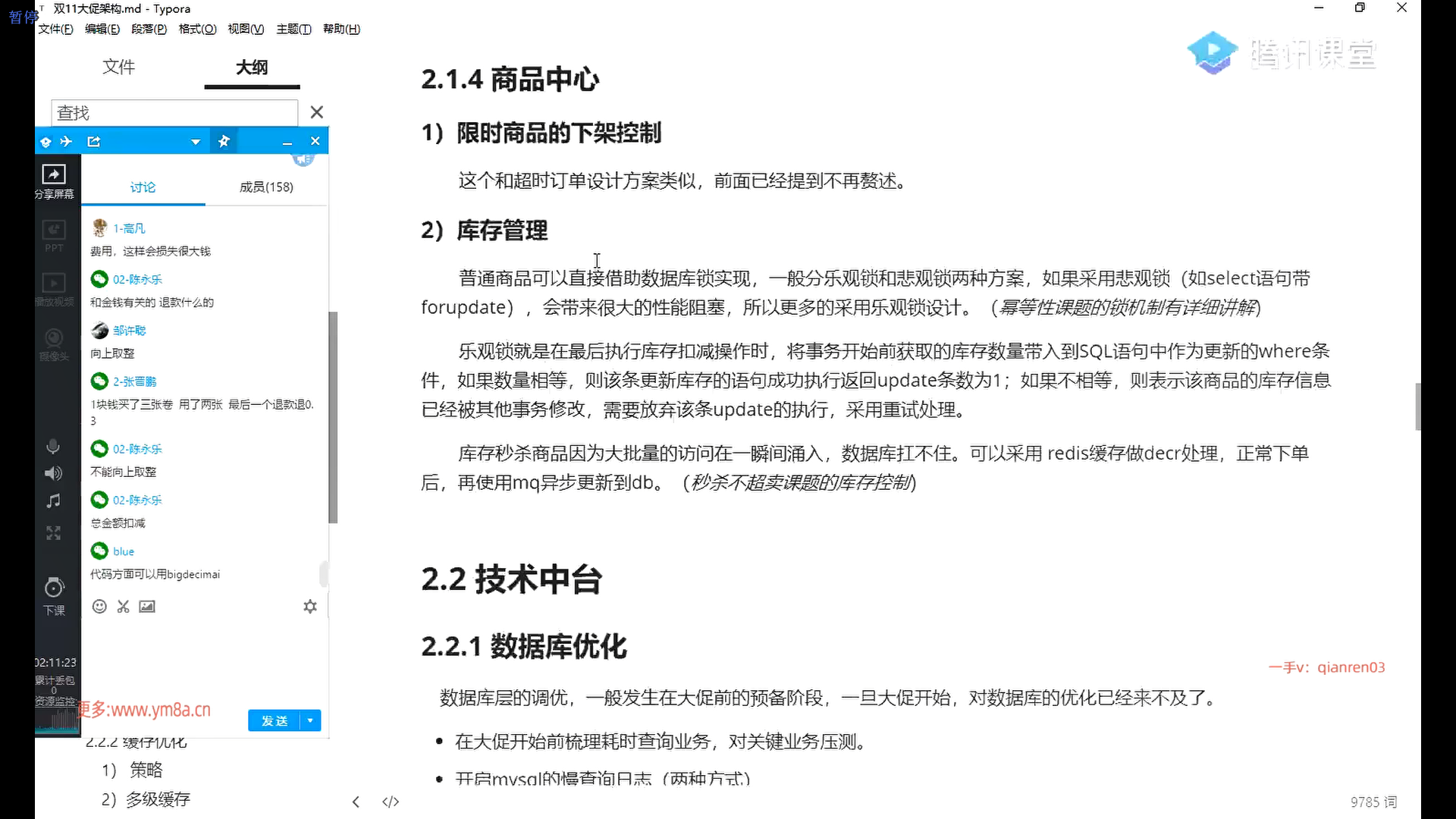
Task: Click the insert image icon in chat
Action: [147, 607]
